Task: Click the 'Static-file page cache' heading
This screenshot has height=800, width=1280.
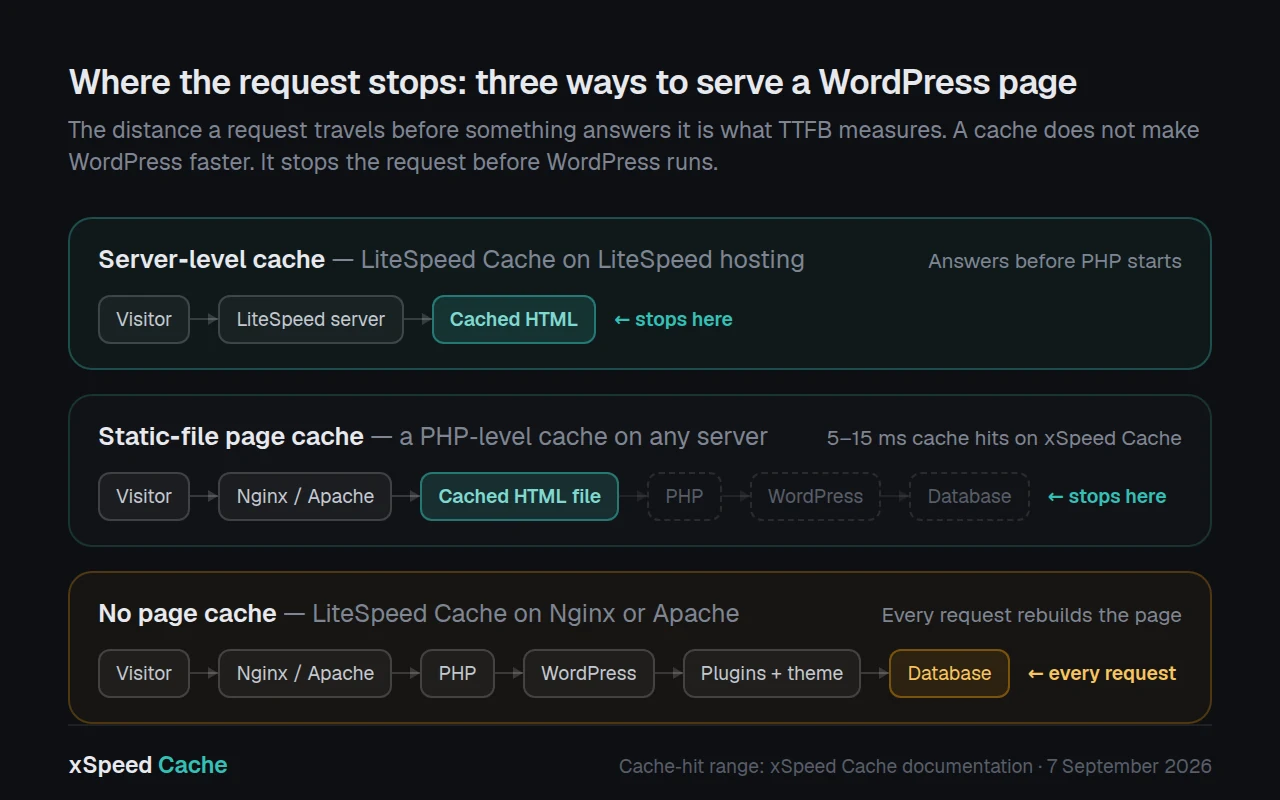Action: click(231, 437)
